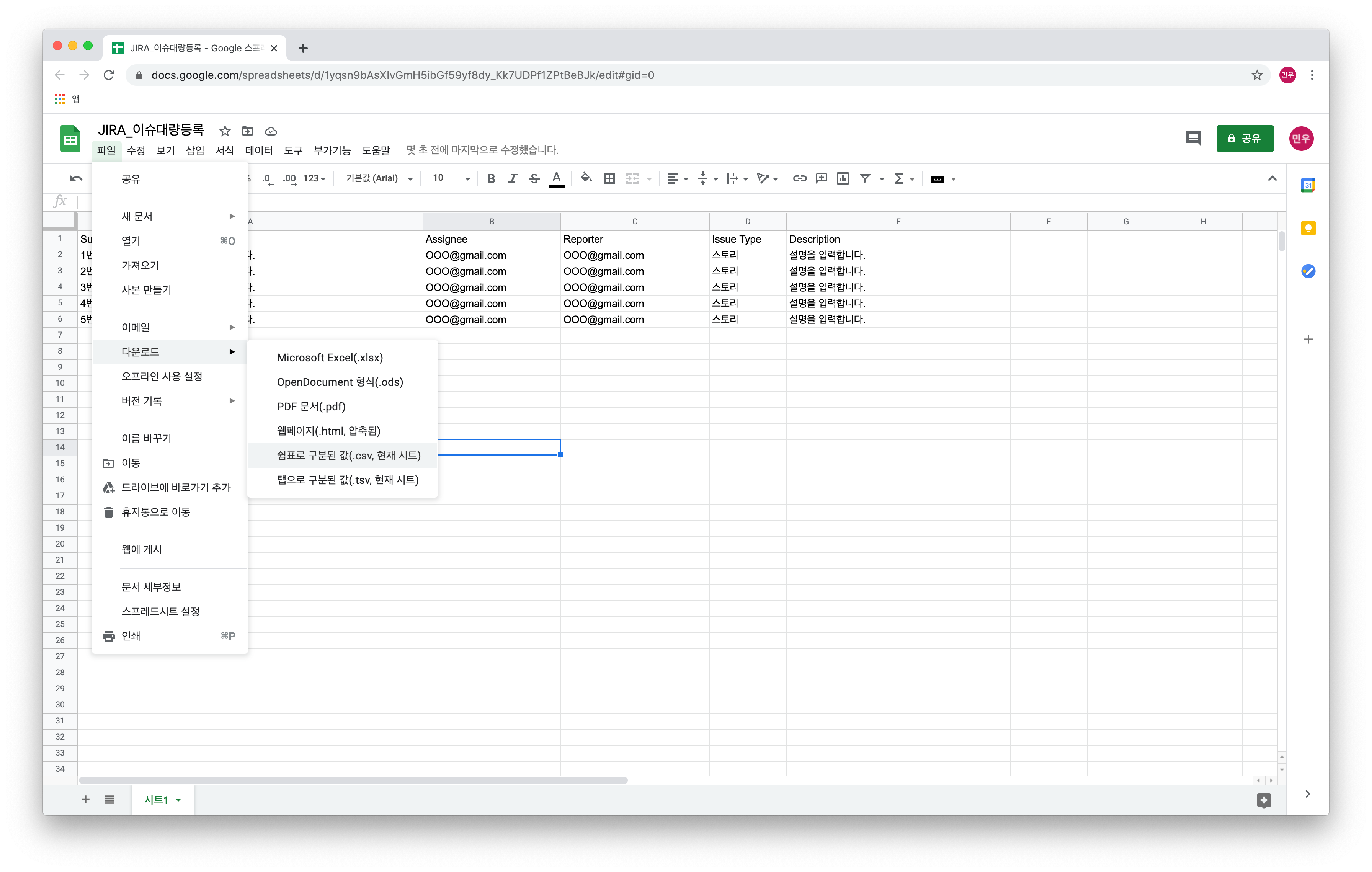
Task: Click the Italic formatting icon
Action: point(512,179)
